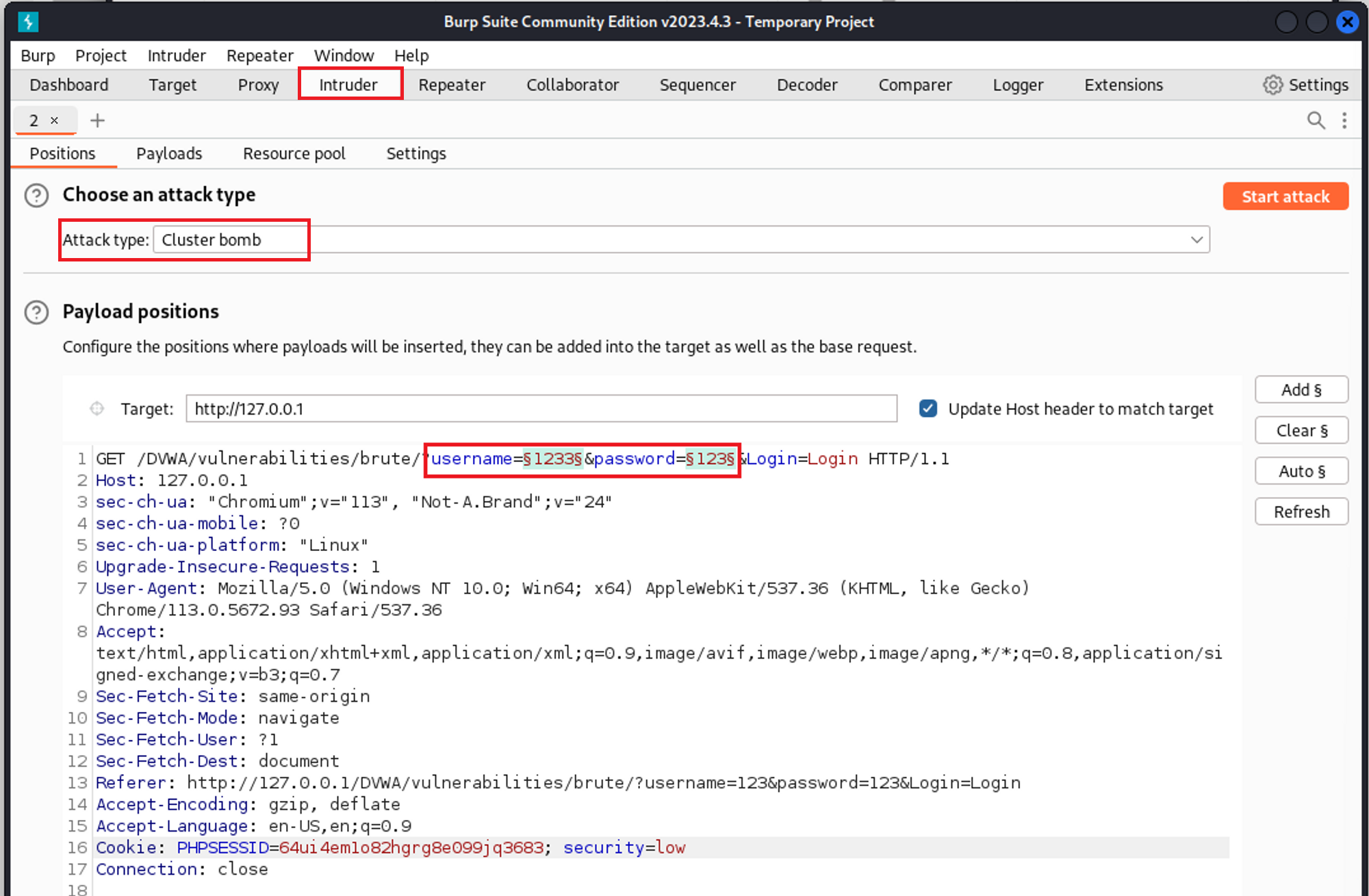The image size is (1369, 896).
Task: Click the Auto § button
Action: pyautogui.click(x=1301, y=471)
